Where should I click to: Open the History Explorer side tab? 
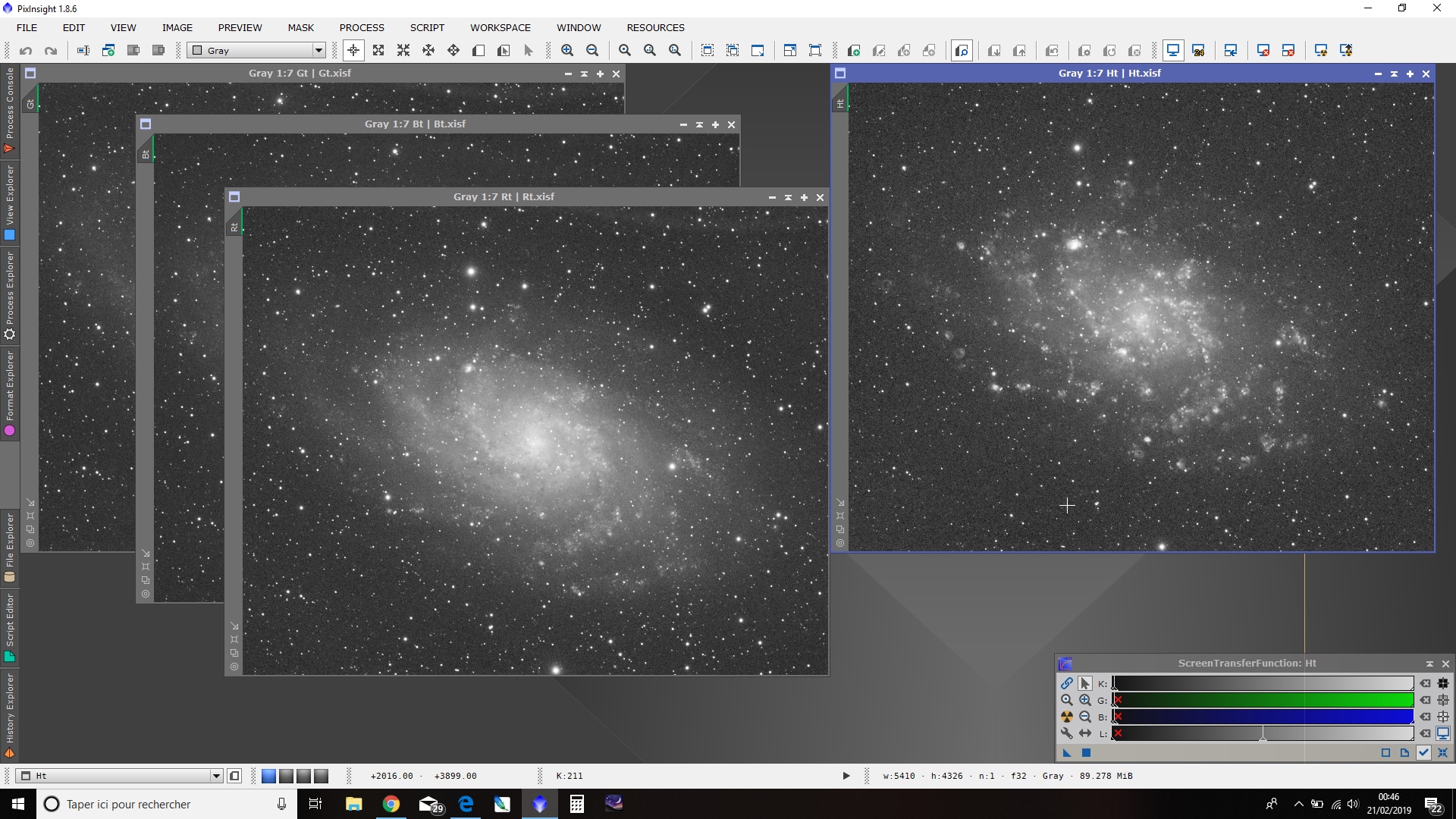pyautogui.click(x=10, y=716)
